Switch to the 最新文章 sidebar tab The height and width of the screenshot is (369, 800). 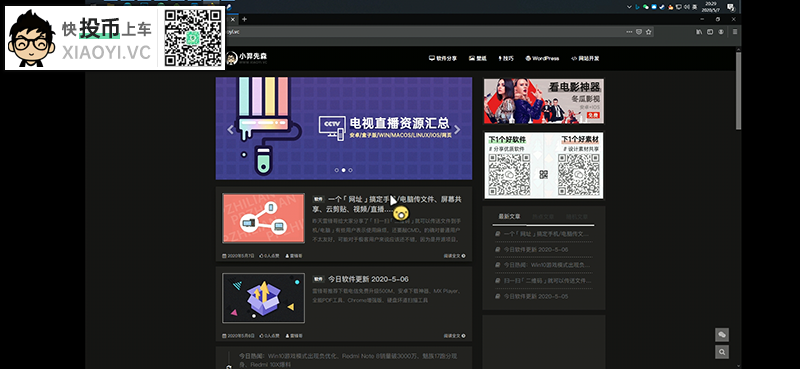point(509,216)
